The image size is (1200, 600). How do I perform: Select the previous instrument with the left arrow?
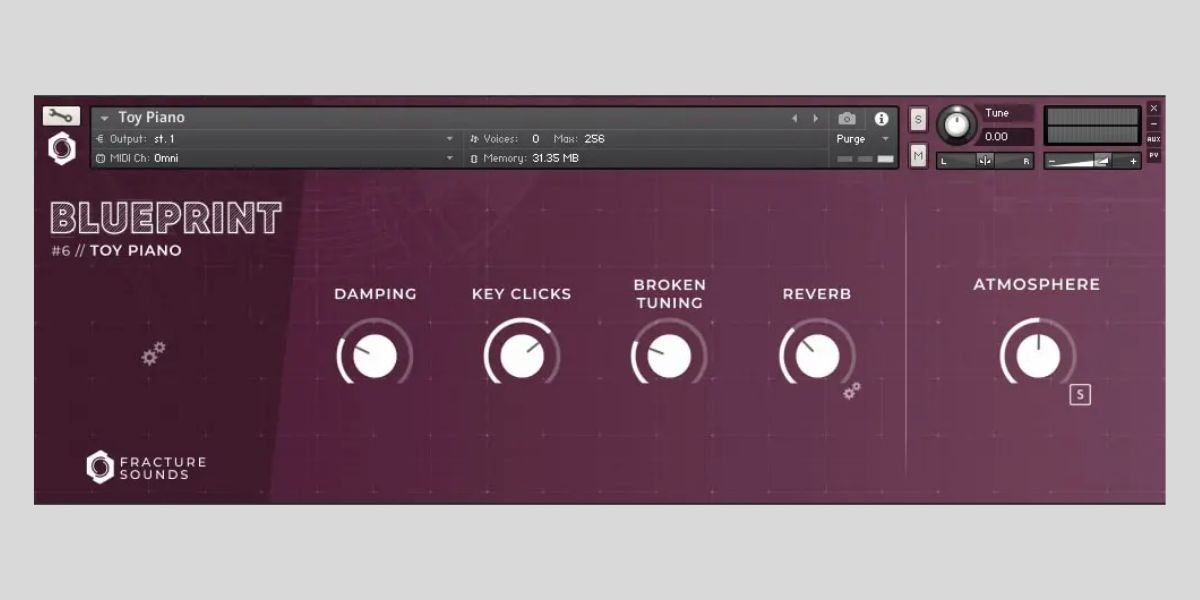coord(795,118)
